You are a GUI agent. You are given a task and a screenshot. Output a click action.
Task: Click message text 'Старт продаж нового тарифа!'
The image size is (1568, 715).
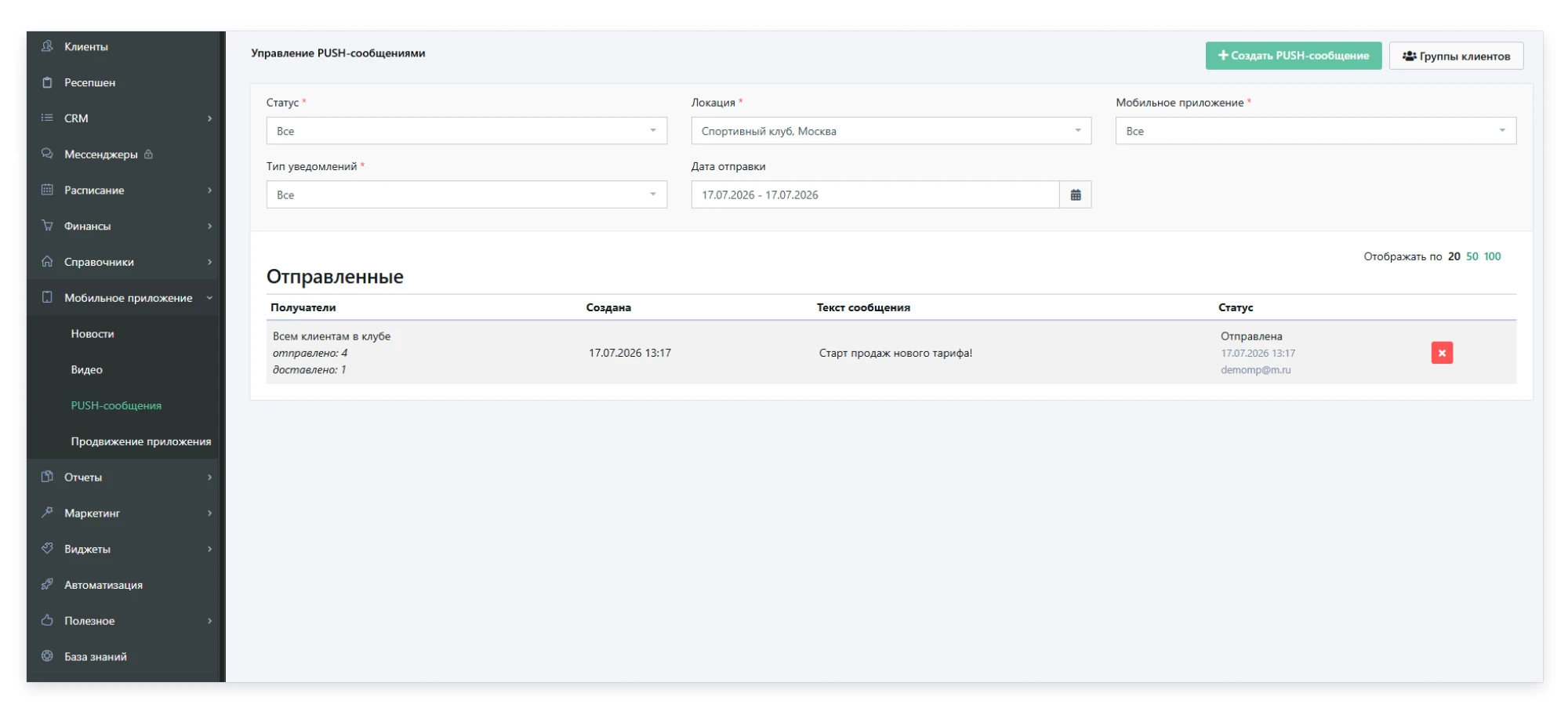coord(895,353)
